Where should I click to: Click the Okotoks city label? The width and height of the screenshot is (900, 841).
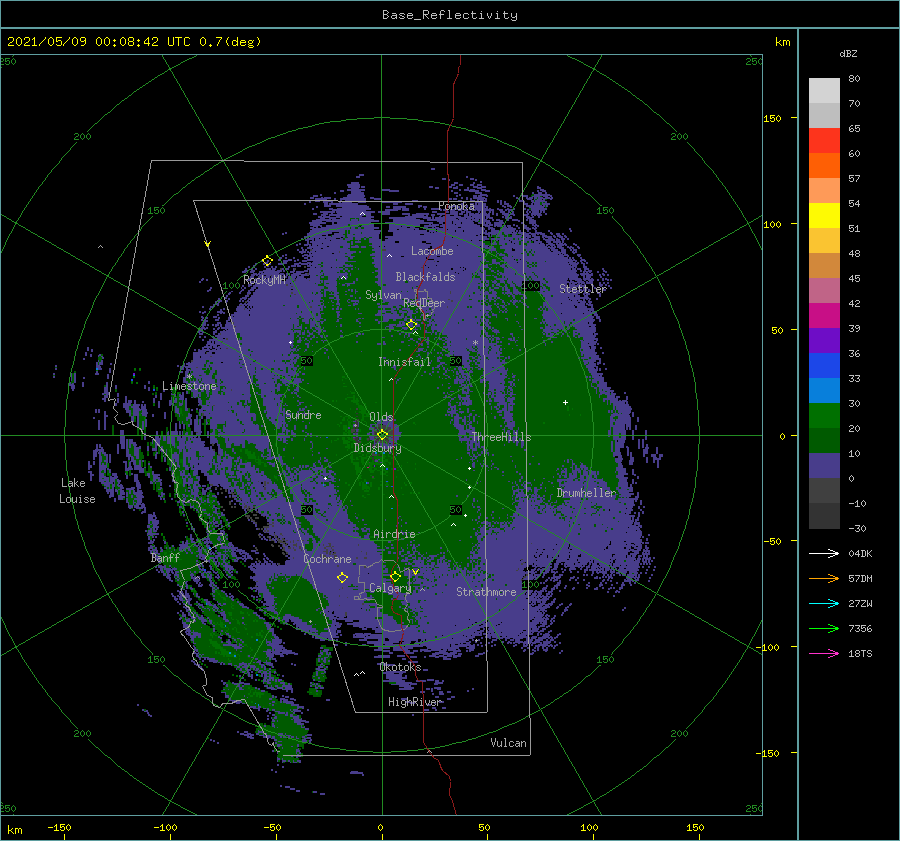click(x=400, y=667)
